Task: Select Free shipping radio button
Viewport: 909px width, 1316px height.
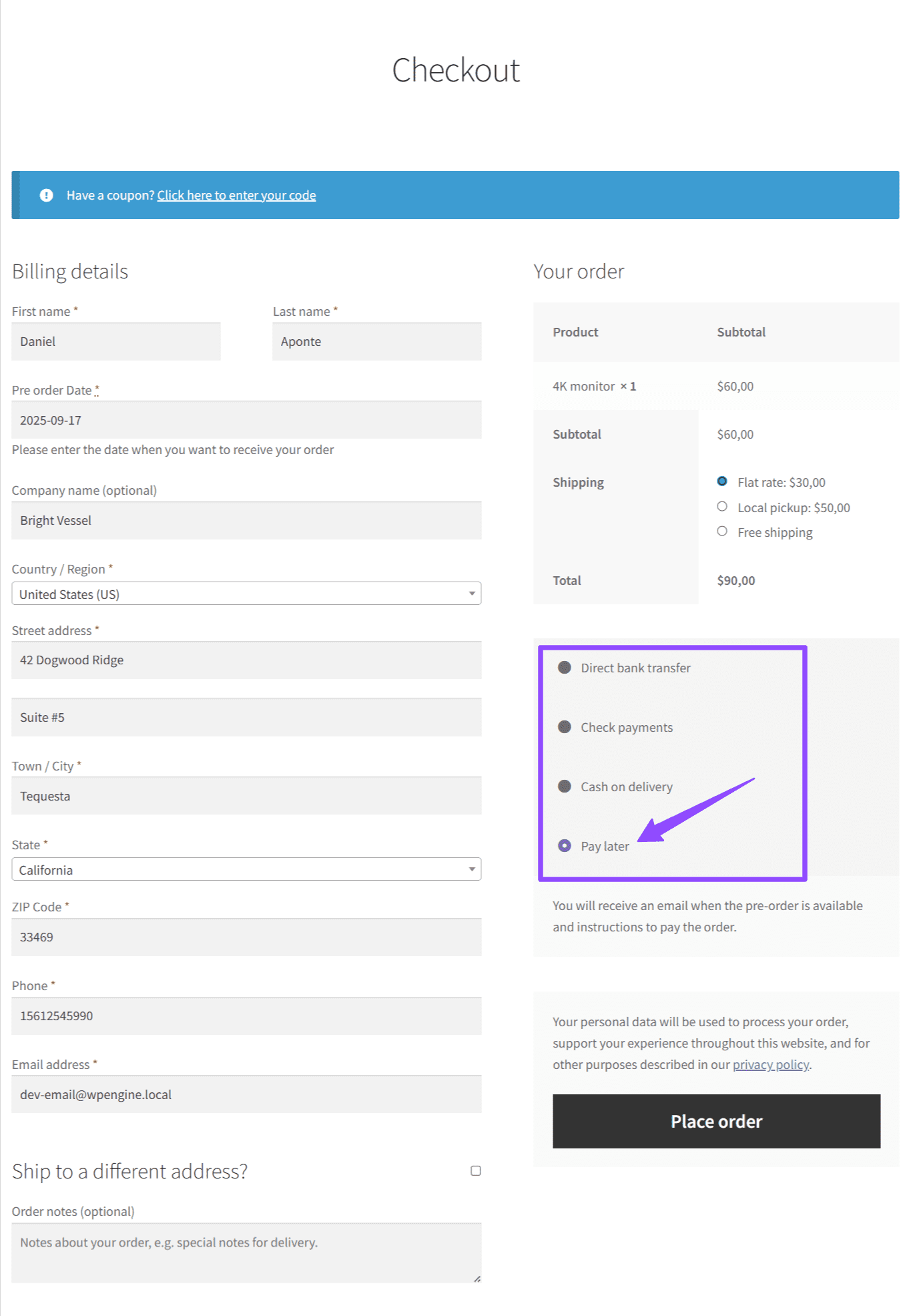Action: [x=721, y=531]
